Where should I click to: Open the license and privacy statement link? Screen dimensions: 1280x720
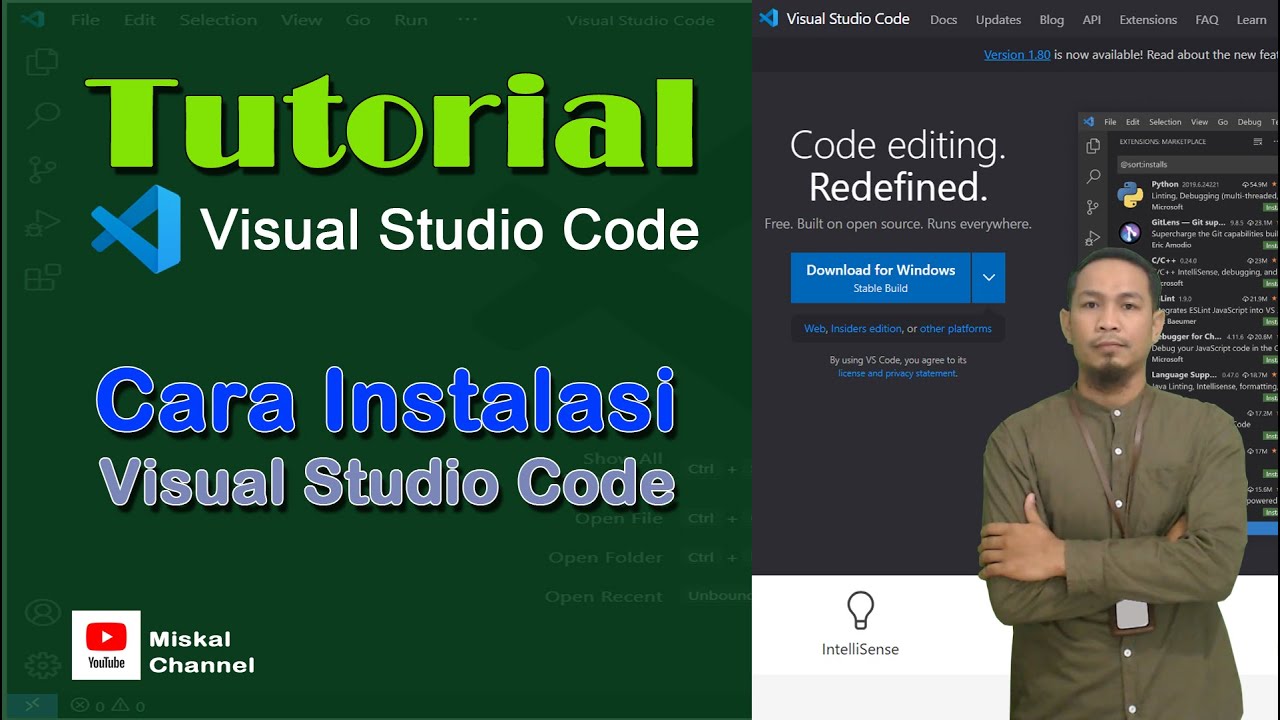[897, 373]
